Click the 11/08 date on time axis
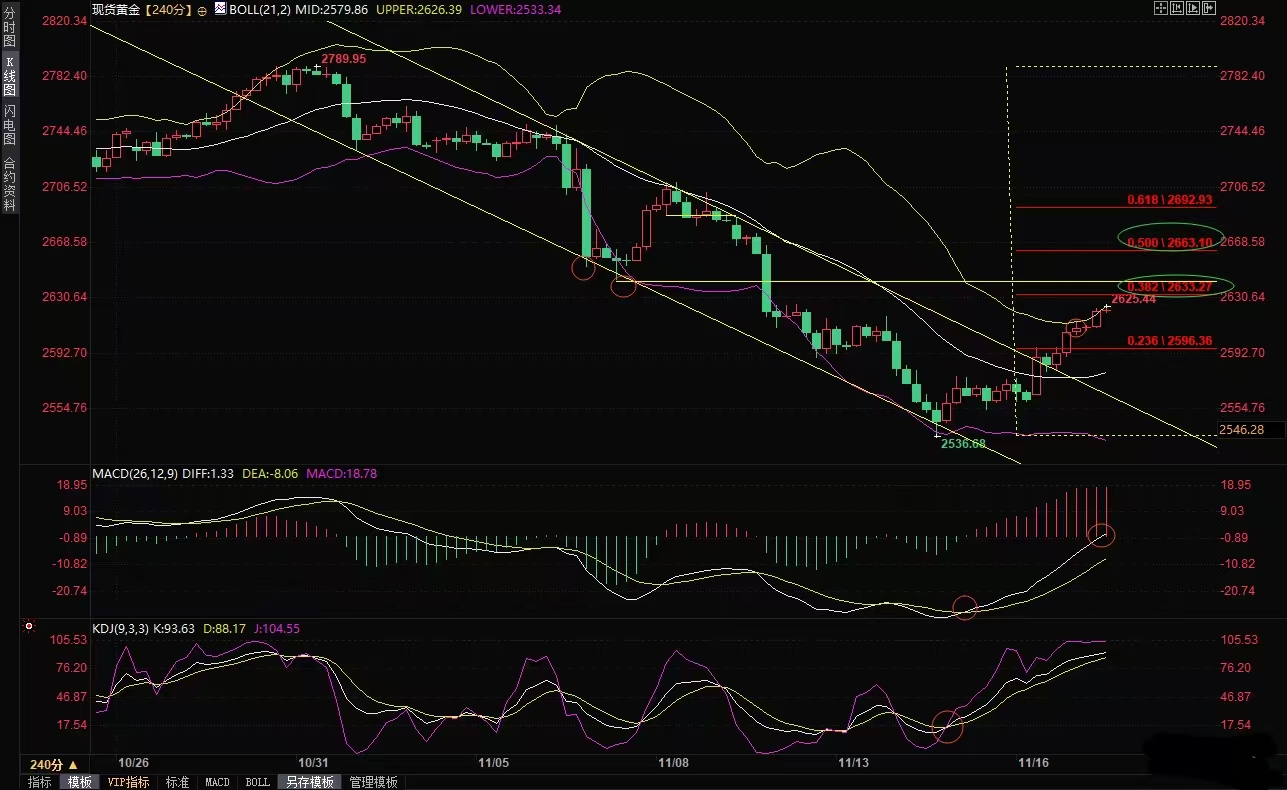The image size is (1287, 790). [x=672, y=763]
